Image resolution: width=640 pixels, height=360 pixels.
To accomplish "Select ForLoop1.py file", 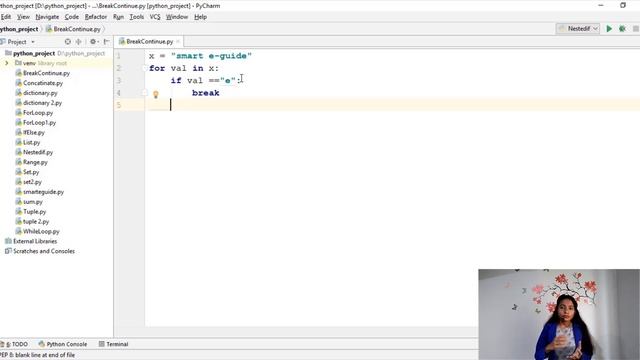I will 39,122.
